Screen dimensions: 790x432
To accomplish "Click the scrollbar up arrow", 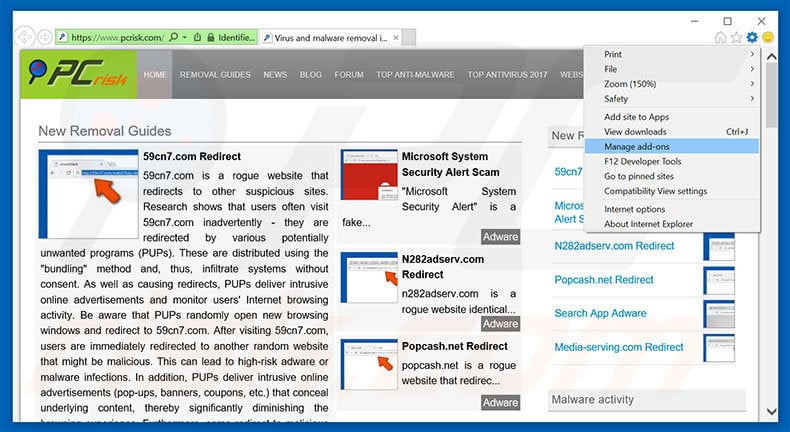I will tap(771, 57).
